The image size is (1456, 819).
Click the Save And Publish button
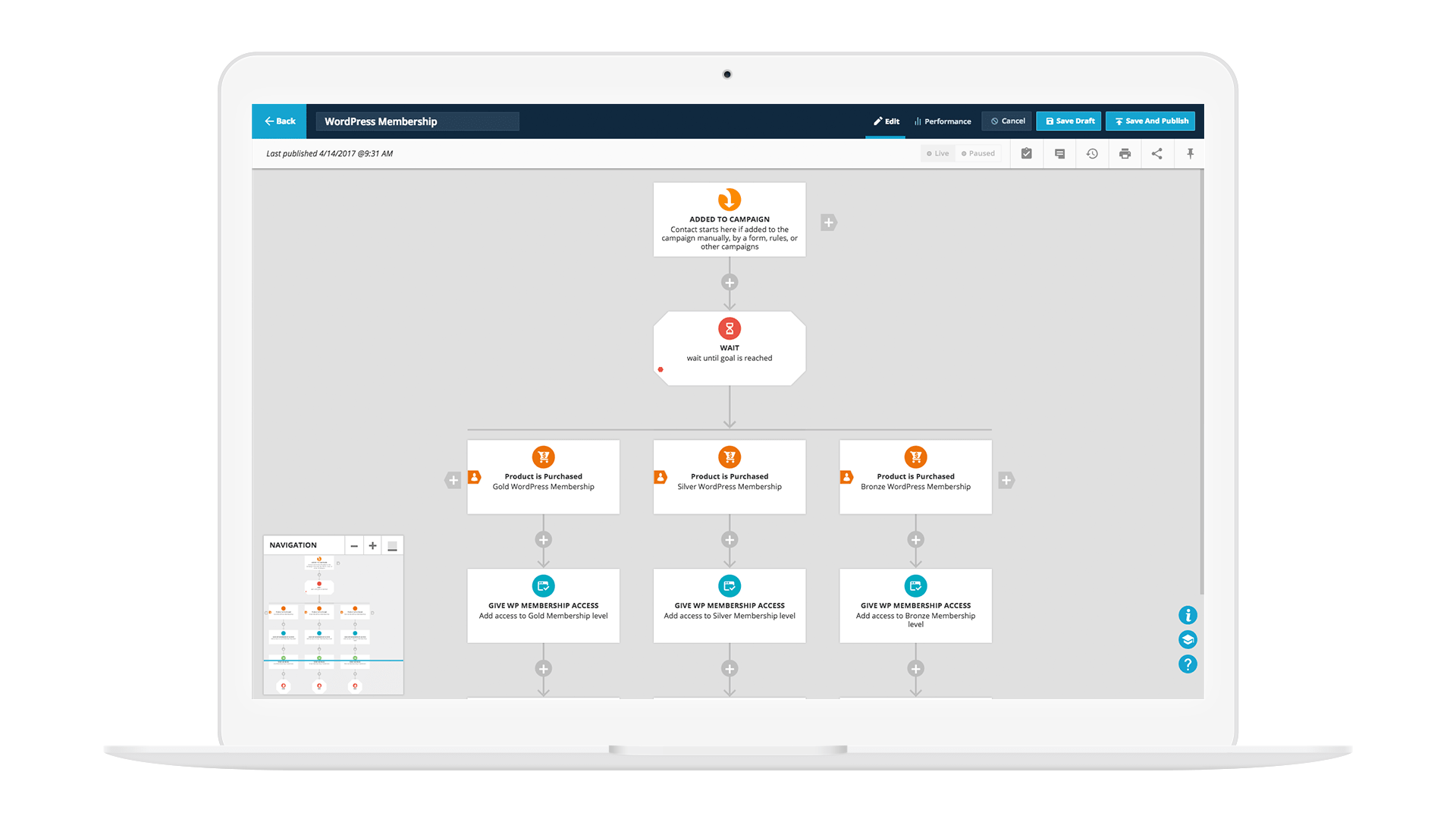[1150, 121]
